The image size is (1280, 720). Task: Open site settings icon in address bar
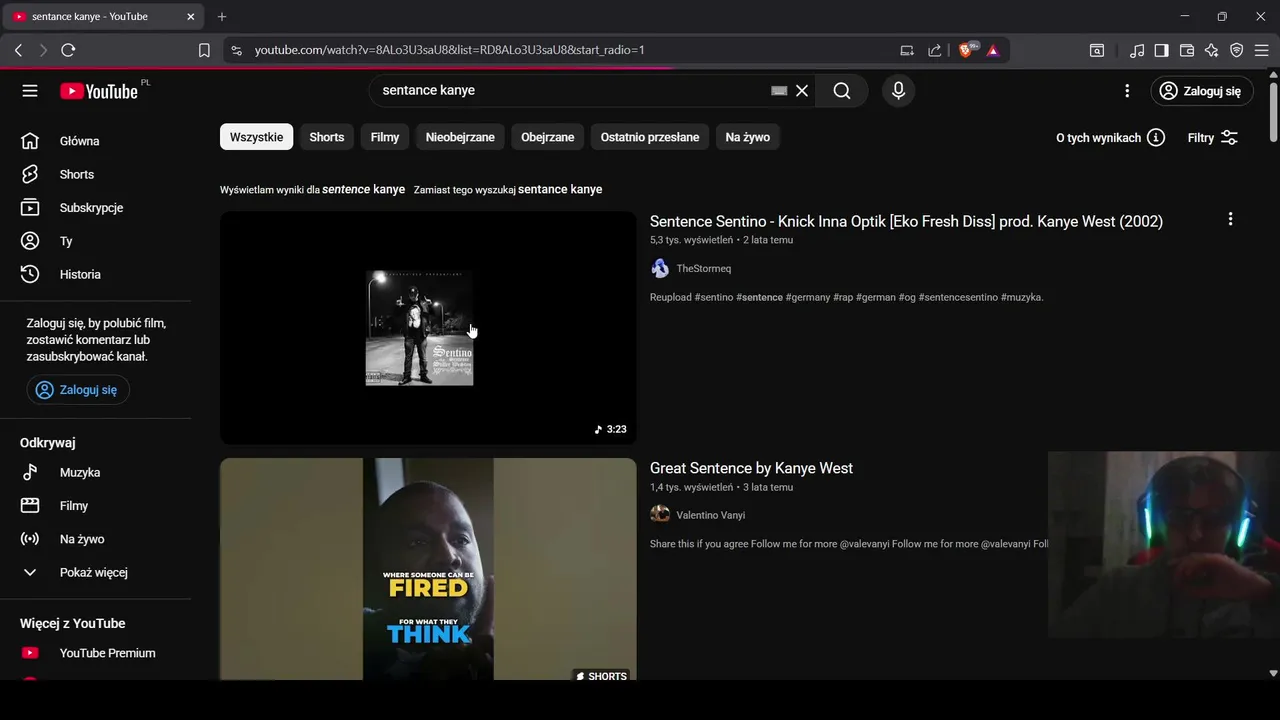click(236, 50)
